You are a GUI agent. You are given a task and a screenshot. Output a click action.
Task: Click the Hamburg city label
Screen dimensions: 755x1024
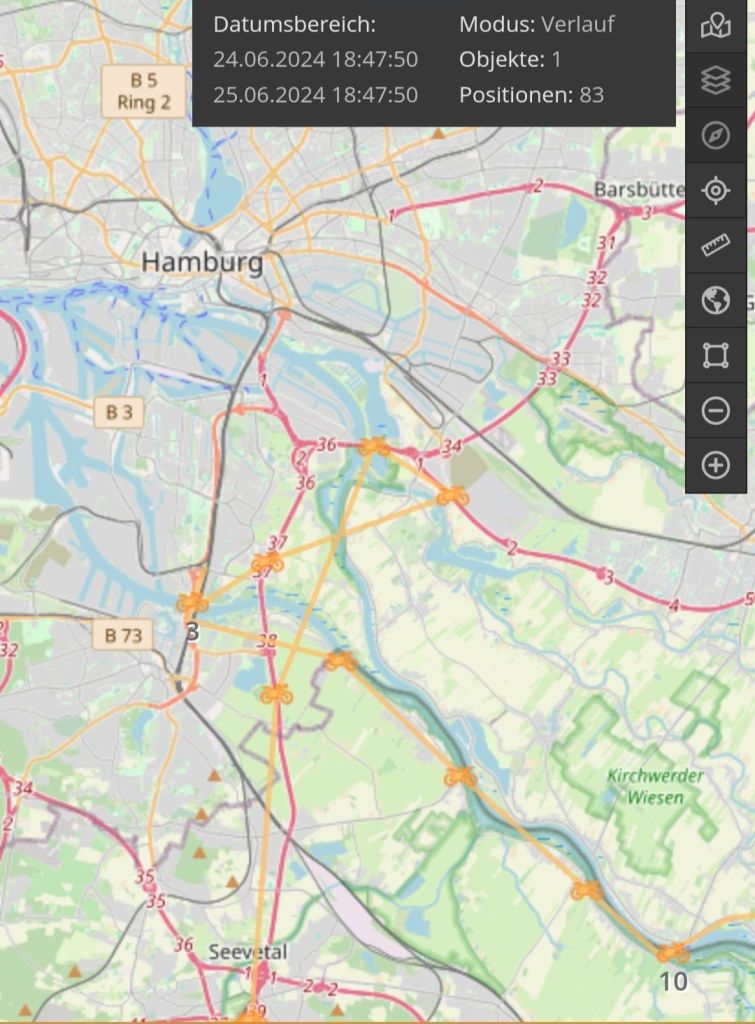point(202,262)
